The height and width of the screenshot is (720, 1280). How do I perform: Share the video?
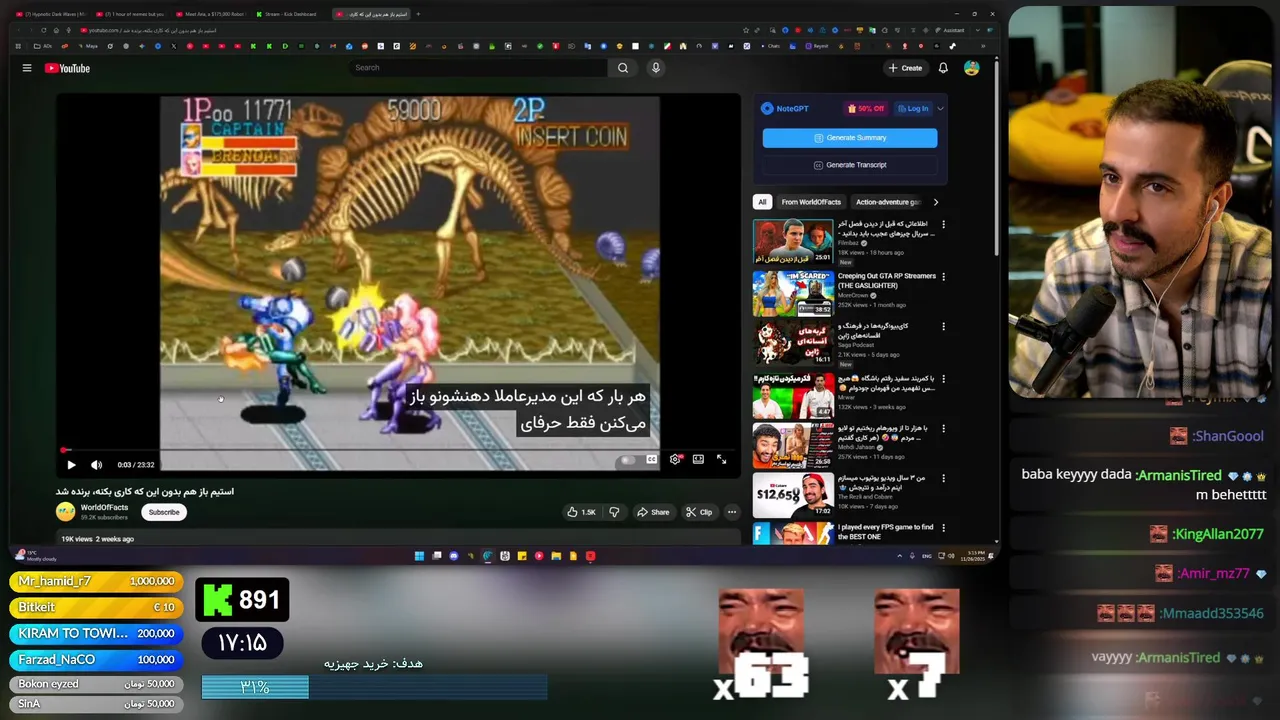click(x=653, y=512)
